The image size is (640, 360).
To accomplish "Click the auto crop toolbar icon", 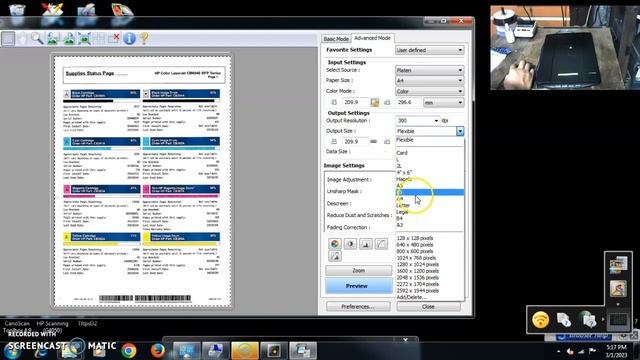I will 84,38.
